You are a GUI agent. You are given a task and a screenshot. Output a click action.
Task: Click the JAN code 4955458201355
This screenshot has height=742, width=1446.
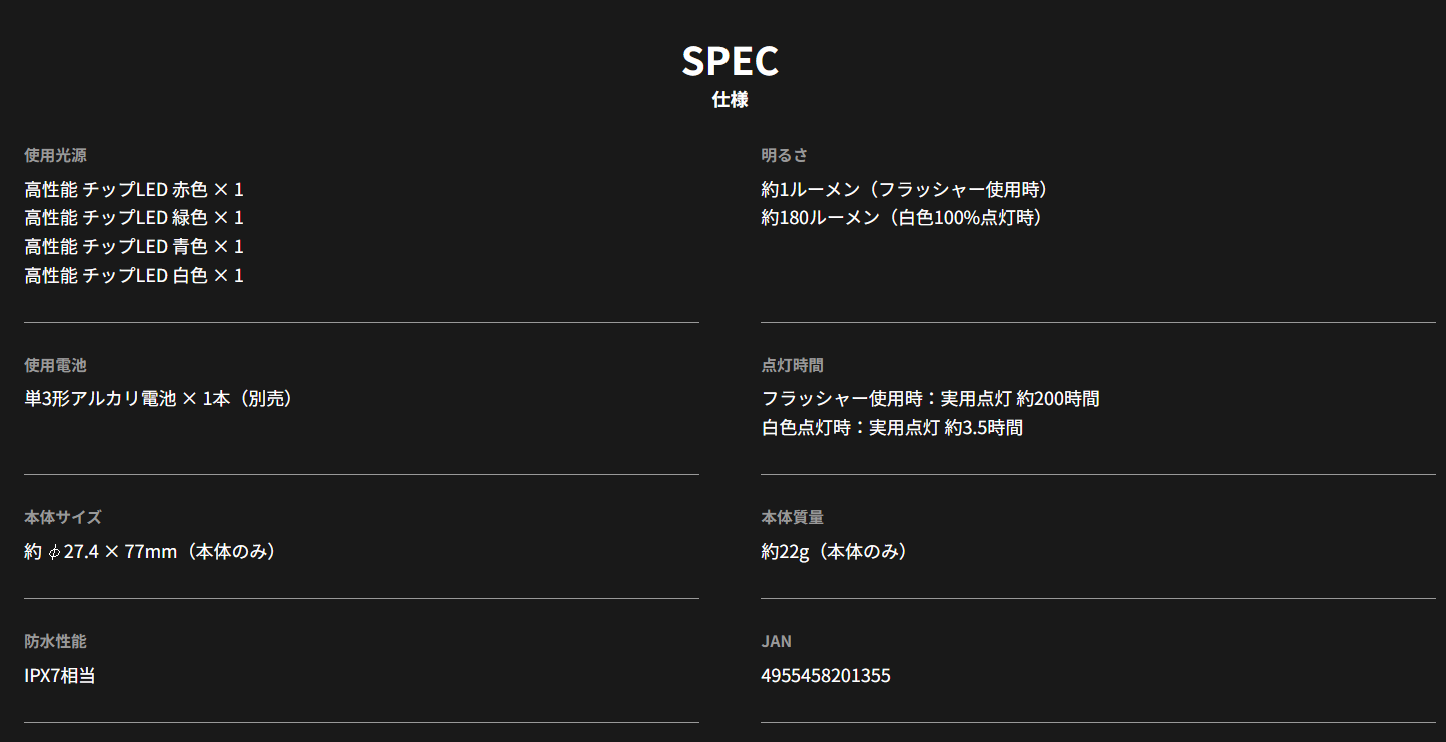coord(826,676)
